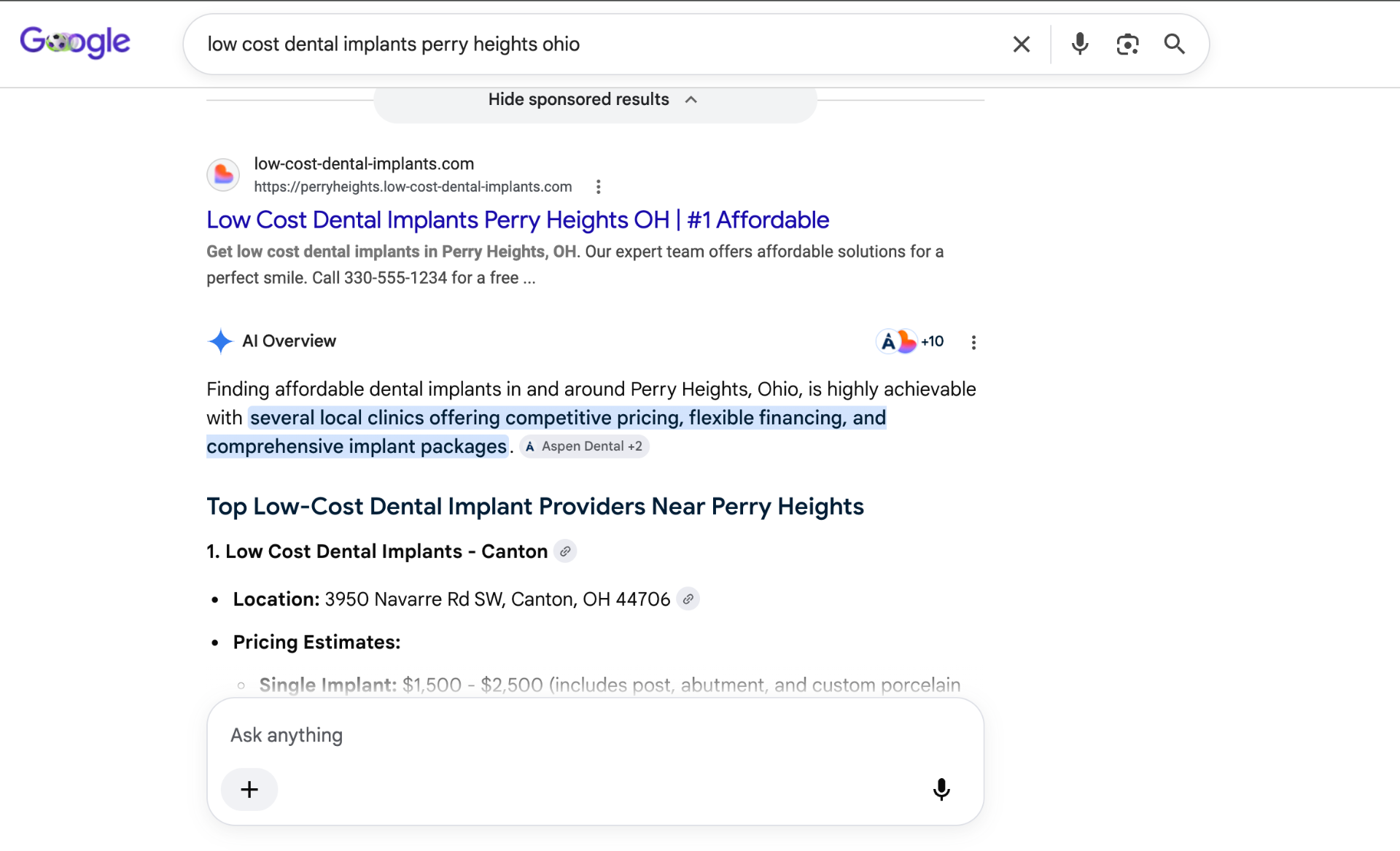Image resolution: width=1400 pixels, height=851 pixels.
Task: Open AI Overview three-dot options menu
Action: [973, 343]
